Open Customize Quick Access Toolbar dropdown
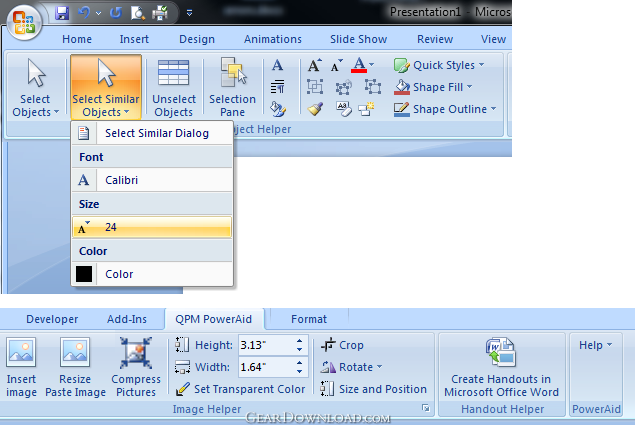Image resolution: width=636 pixels, height=426 pixels. click(189, 13)
